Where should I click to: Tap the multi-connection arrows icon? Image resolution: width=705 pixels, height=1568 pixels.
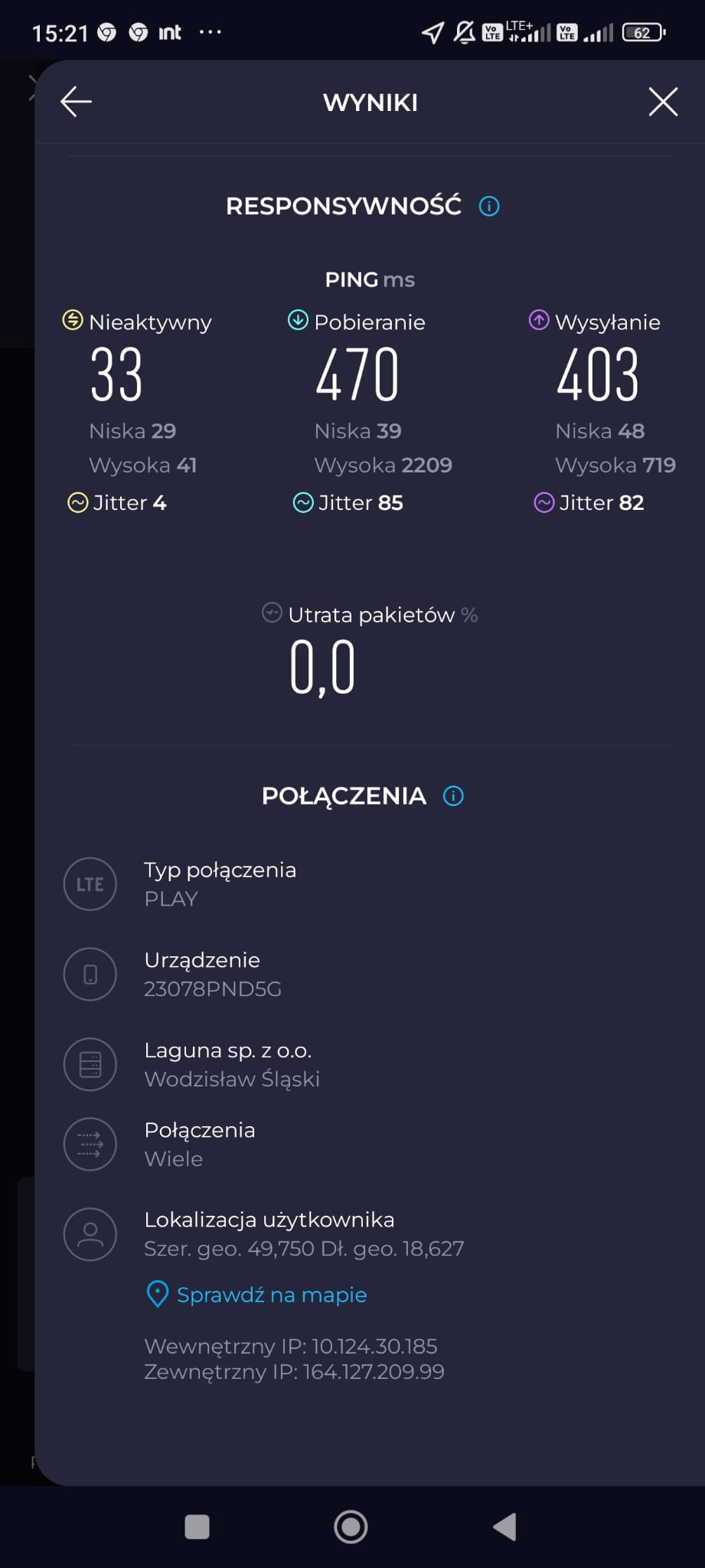[x=90, y=1144]
